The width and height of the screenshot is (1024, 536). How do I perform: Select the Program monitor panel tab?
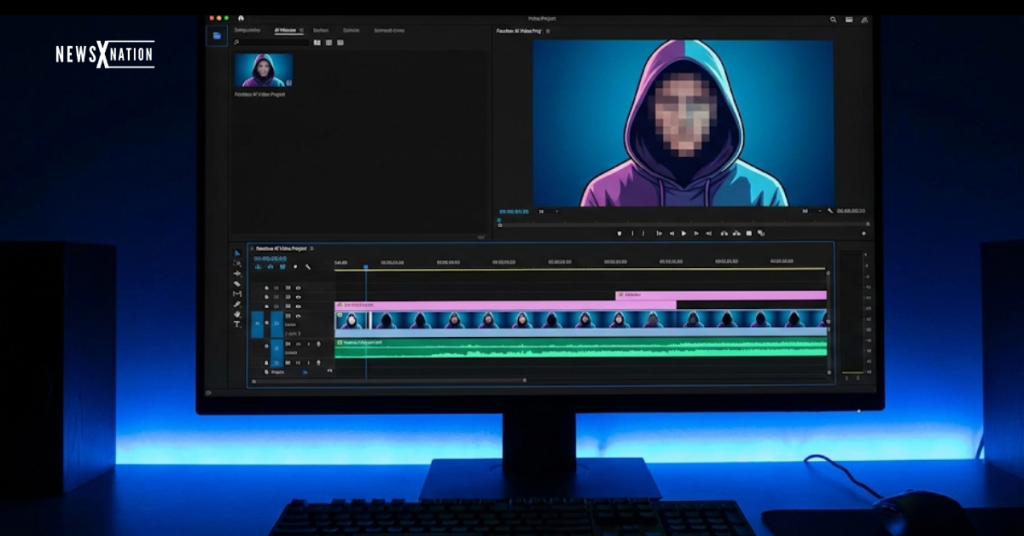(519, 31)
